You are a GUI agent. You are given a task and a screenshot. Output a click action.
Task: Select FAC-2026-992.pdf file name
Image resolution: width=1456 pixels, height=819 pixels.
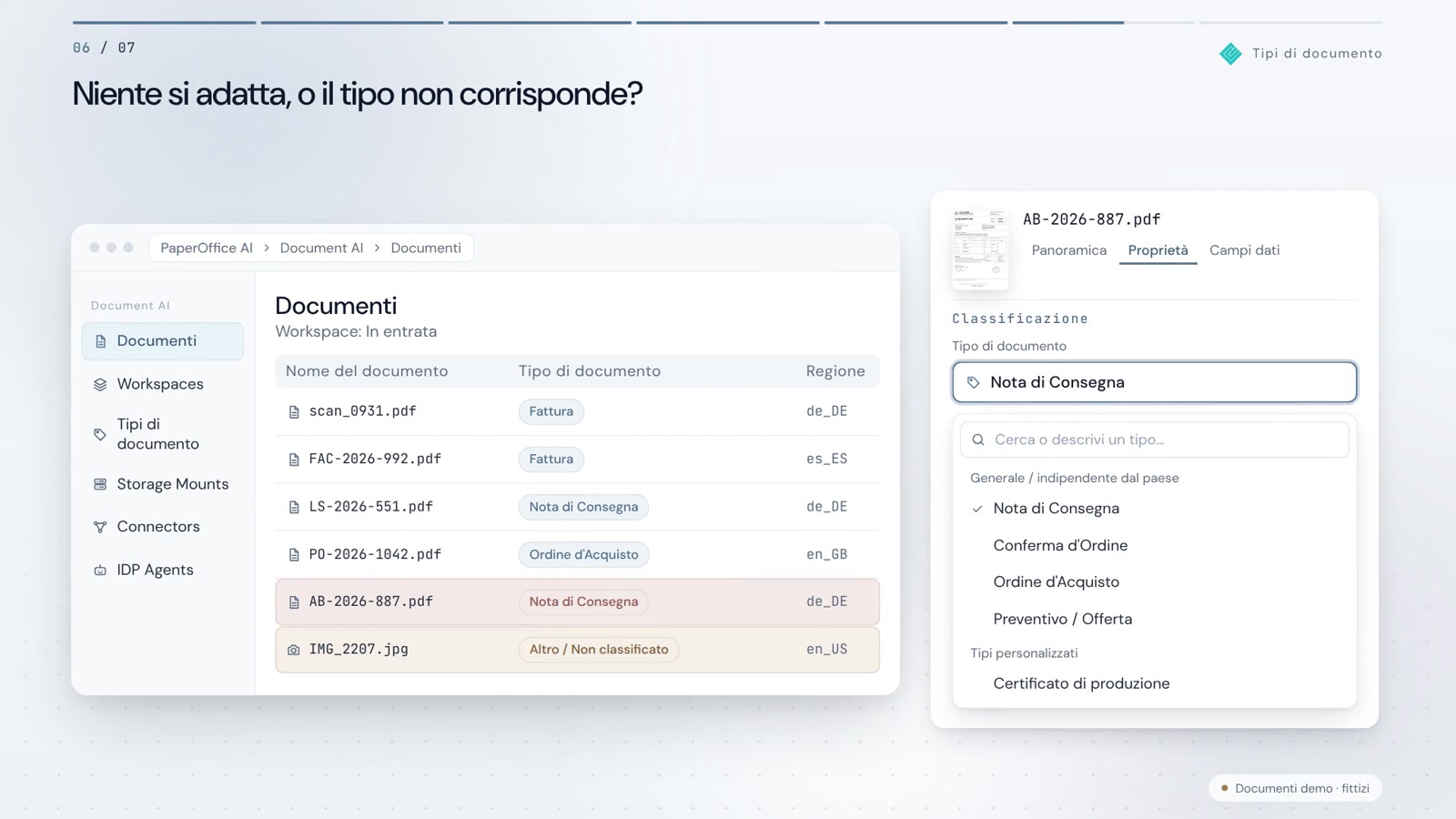pos(375,460)
